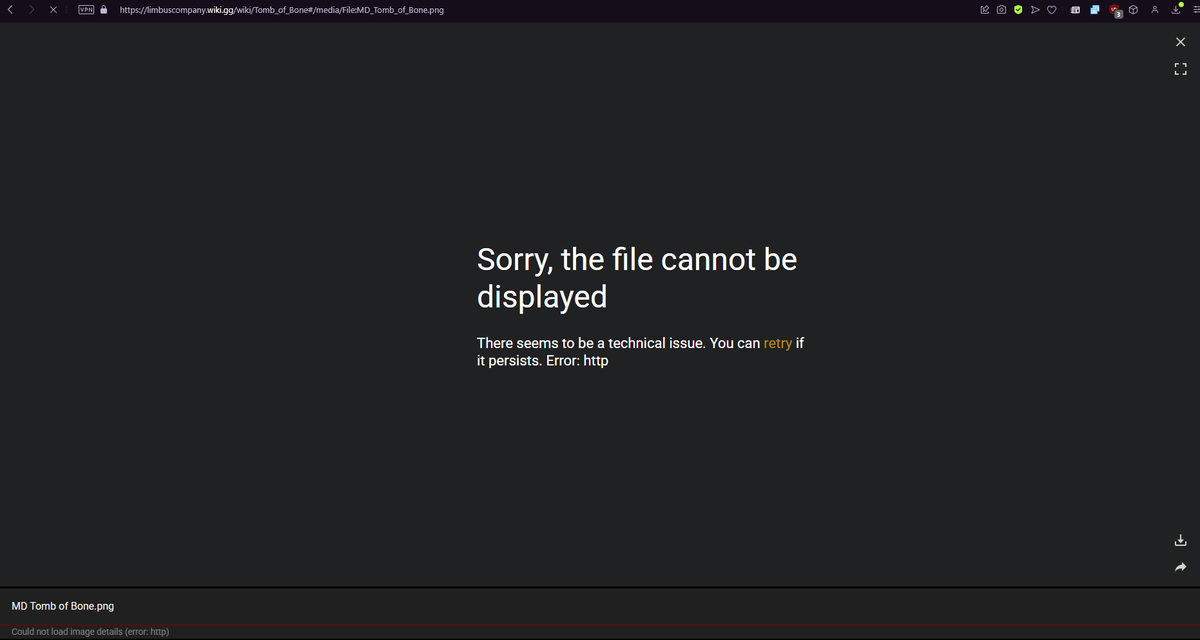Toggle fullscreen for media viewer

coord(1180,69)
